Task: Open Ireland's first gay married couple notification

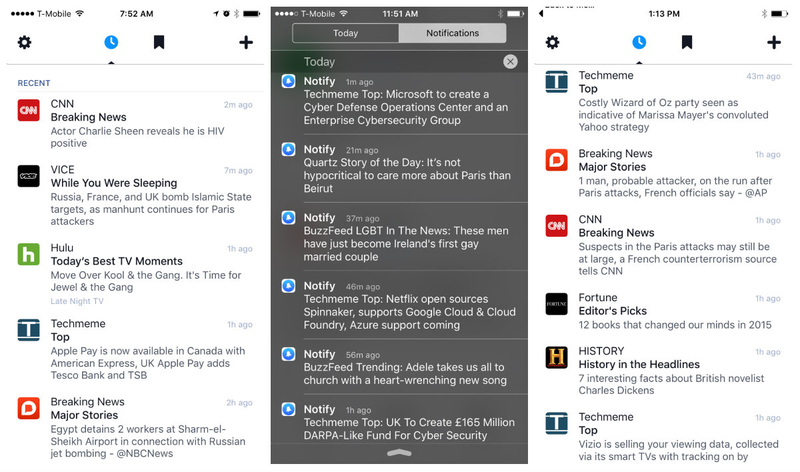Action: [x=406, y=244]
